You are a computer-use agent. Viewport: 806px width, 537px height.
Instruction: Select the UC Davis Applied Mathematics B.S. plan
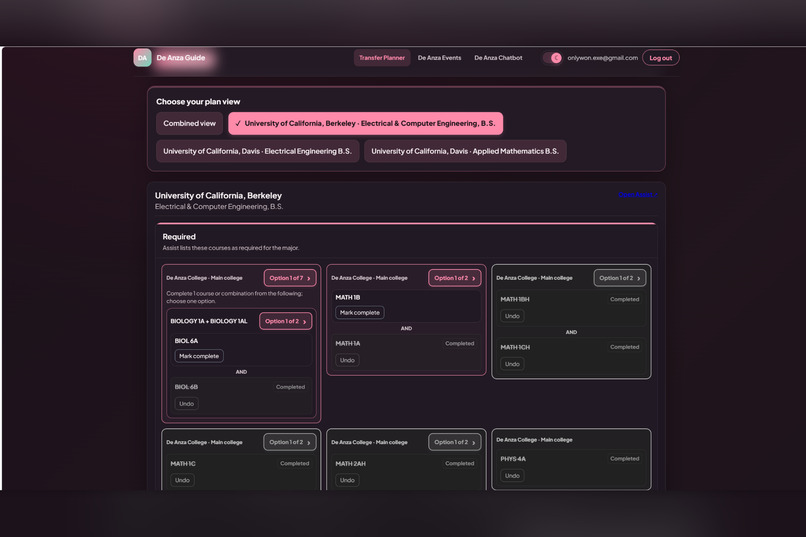click(465, 151)
